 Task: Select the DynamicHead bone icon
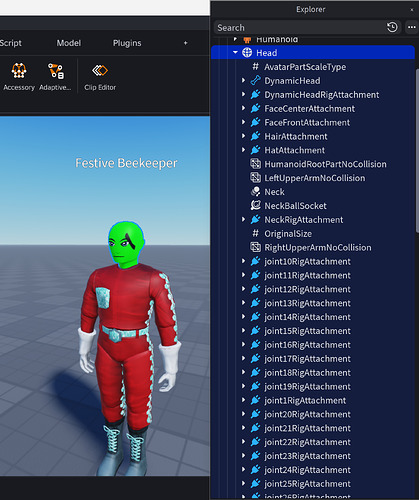point(256,81)
